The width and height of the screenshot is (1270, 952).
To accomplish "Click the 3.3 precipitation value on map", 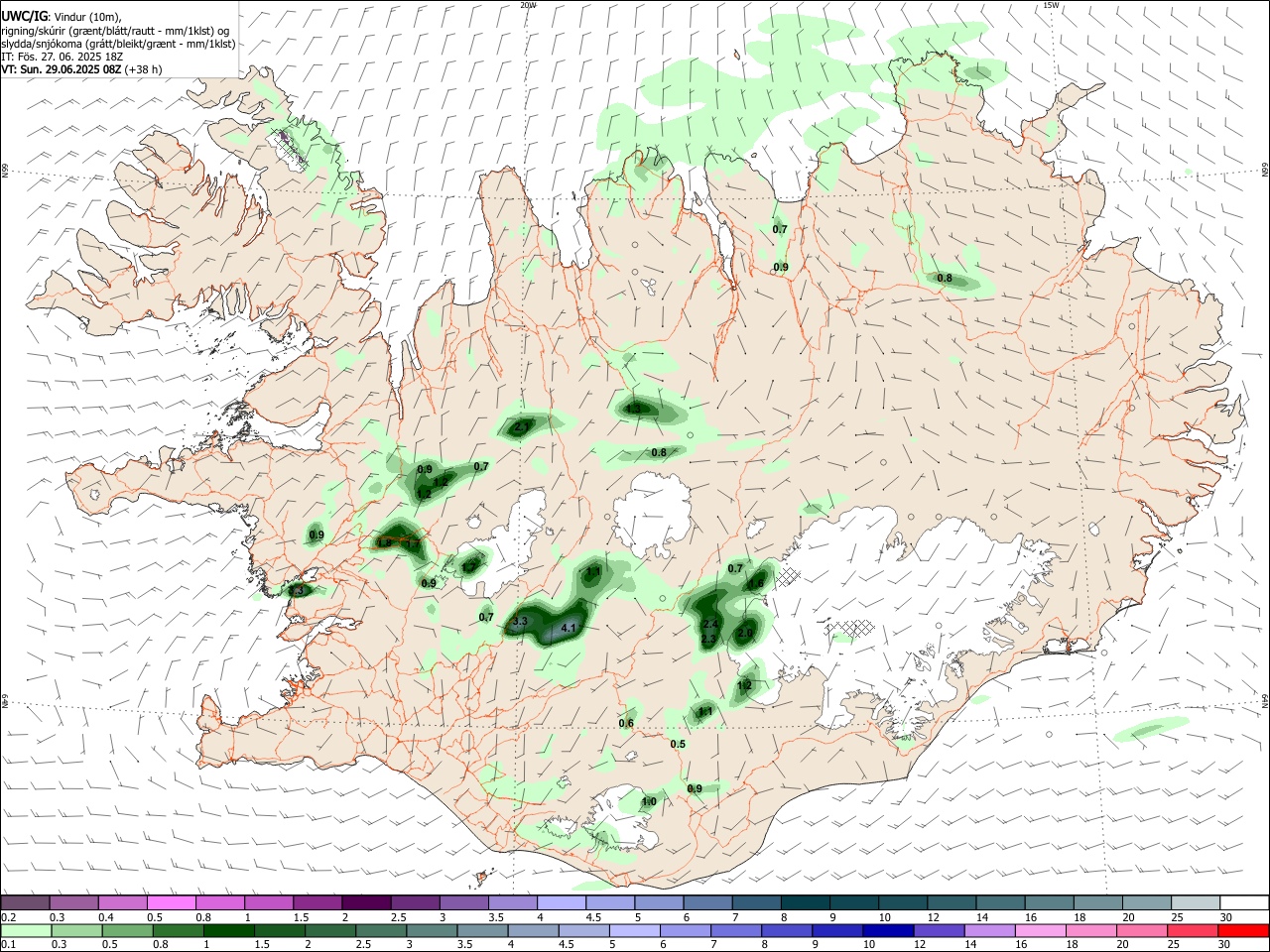I will point(519,621).
